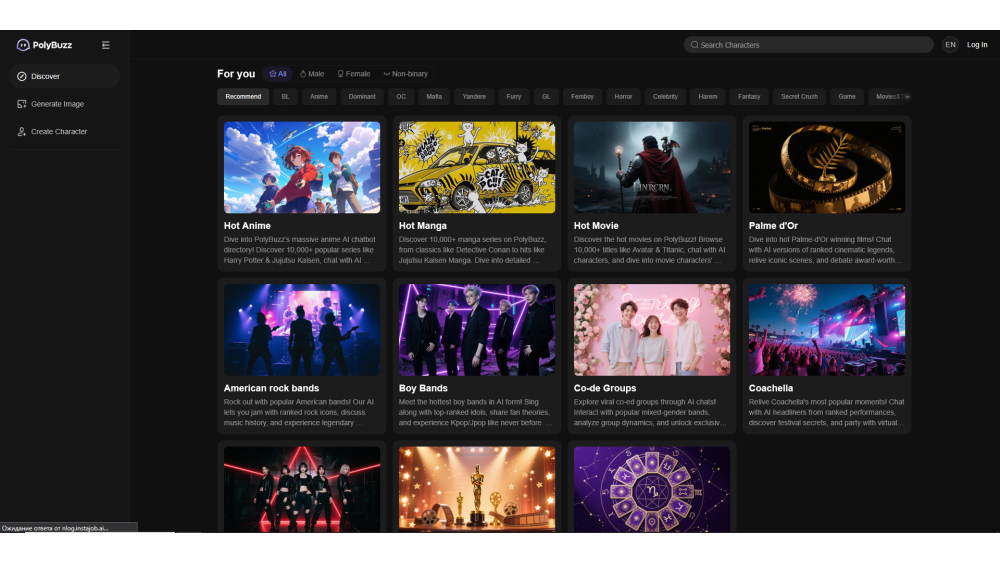This screenshot has height=563, width=1000.
Task: Open Generate Image in the sidebar
Action: pos(64,104)
